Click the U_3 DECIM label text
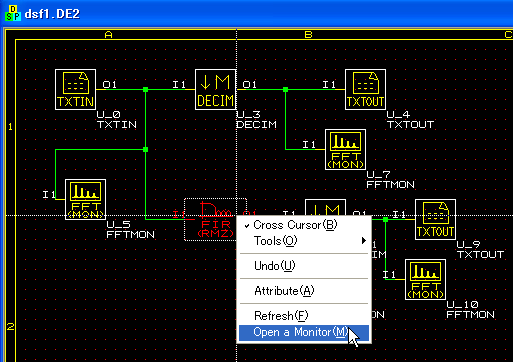 256,120
